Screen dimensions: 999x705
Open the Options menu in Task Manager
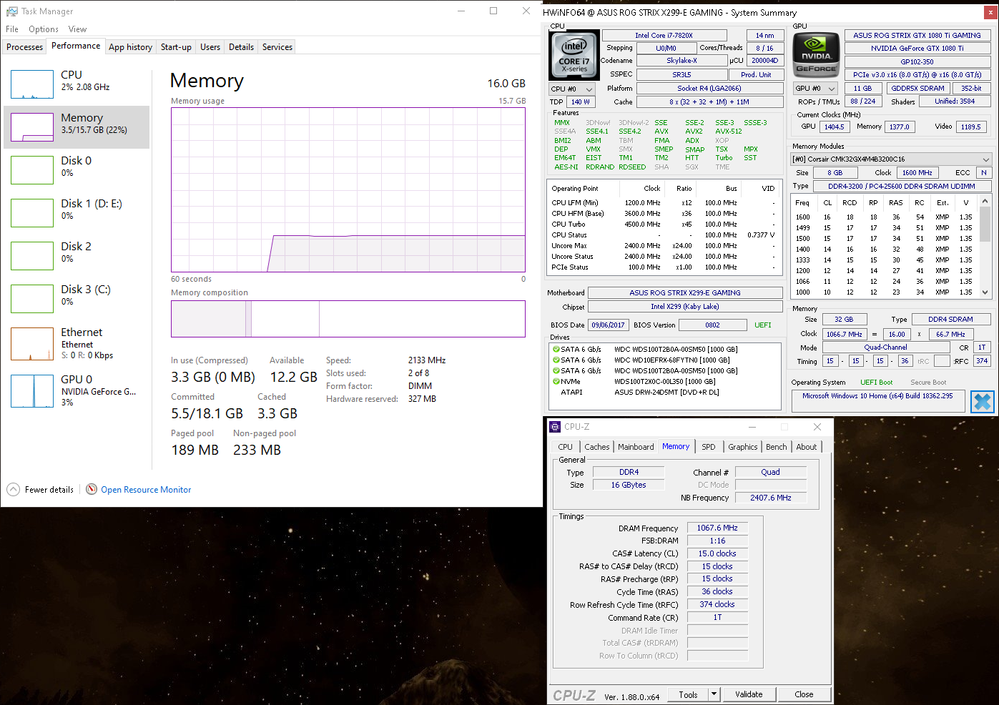pyautogui.click(x=43, y=29)
